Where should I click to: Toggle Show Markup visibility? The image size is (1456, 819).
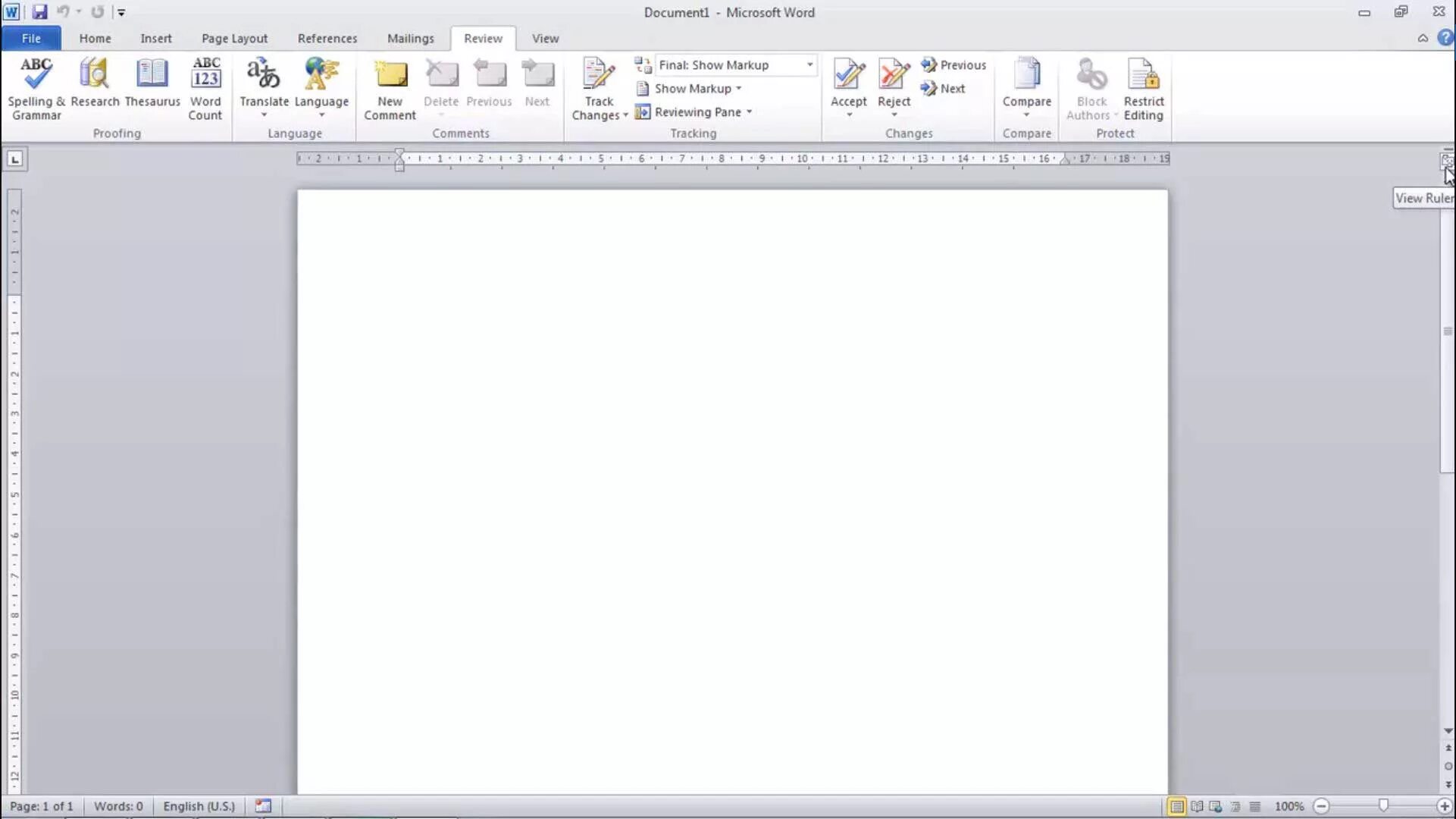[x=691, y=88]
